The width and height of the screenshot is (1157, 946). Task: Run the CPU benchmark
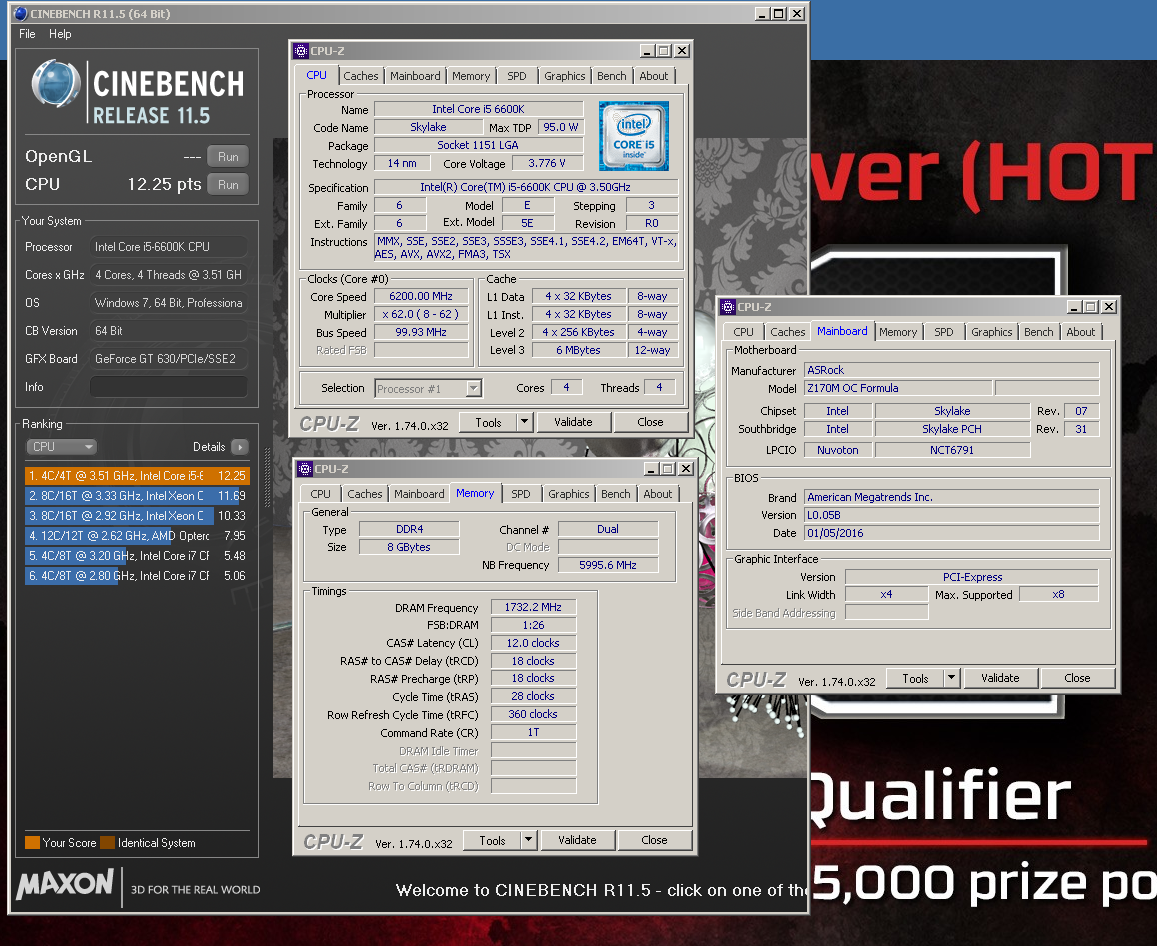tap(228, 184)
